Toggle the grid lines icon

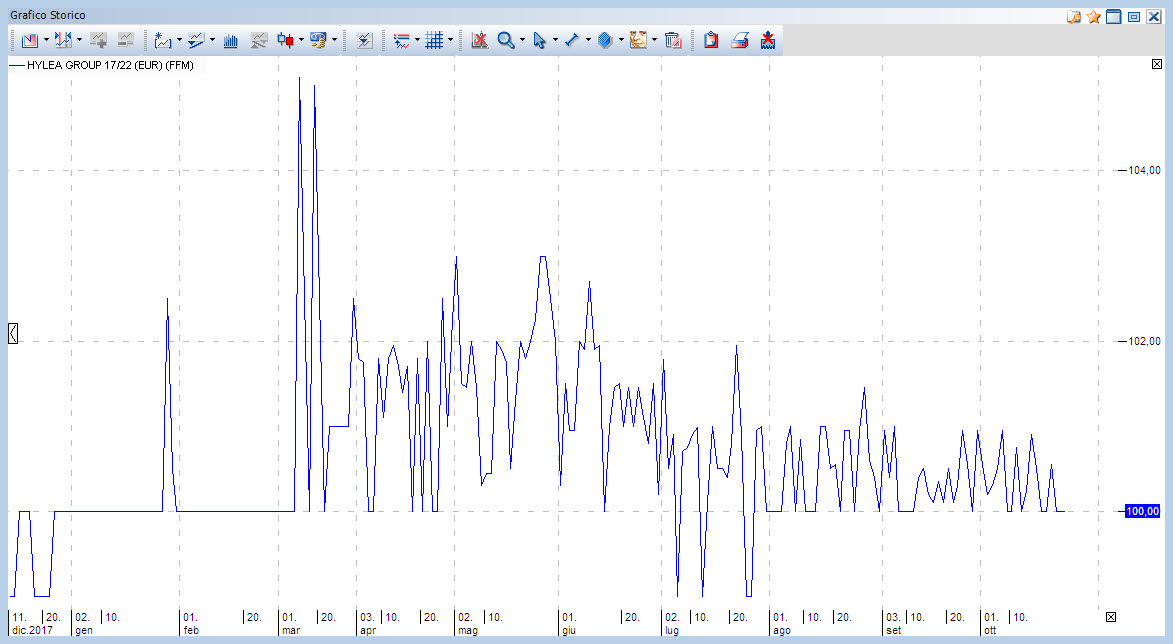pyautogui.click(x=433, y=41)
